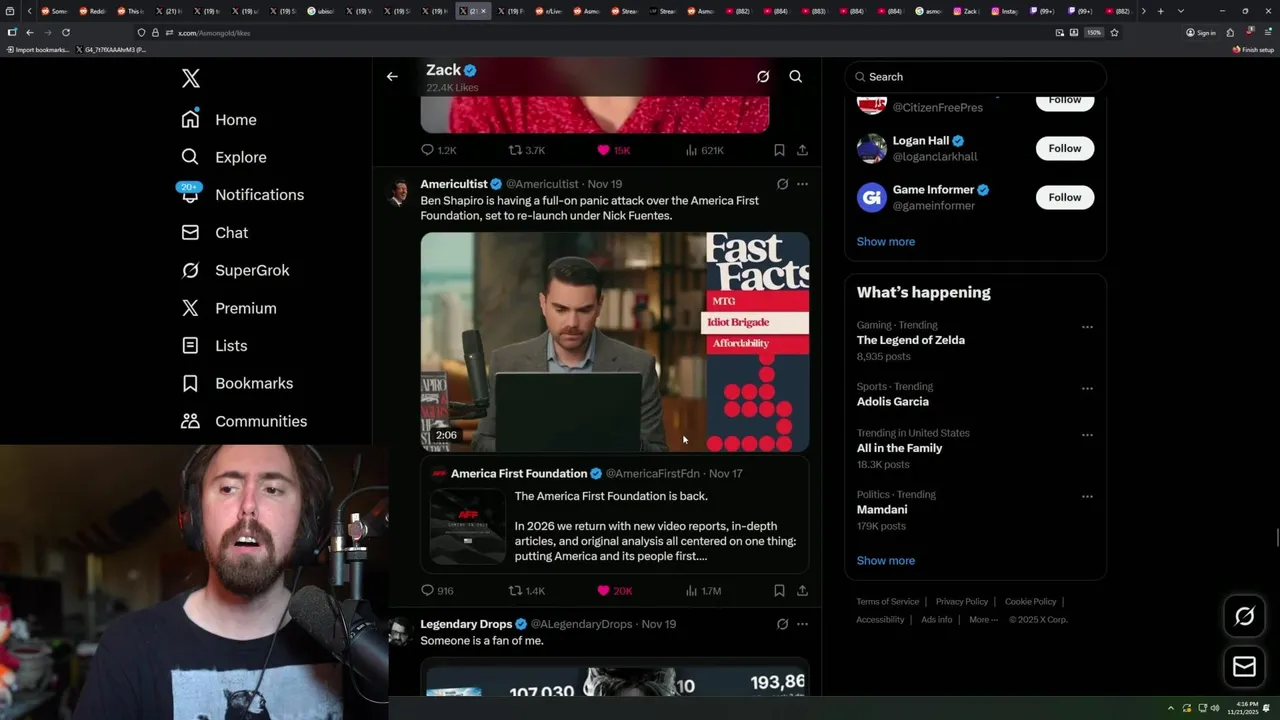Screen dimensions: 1280x720
Task: Reply to post with 916 replies
Action: (x=437, y=591)
